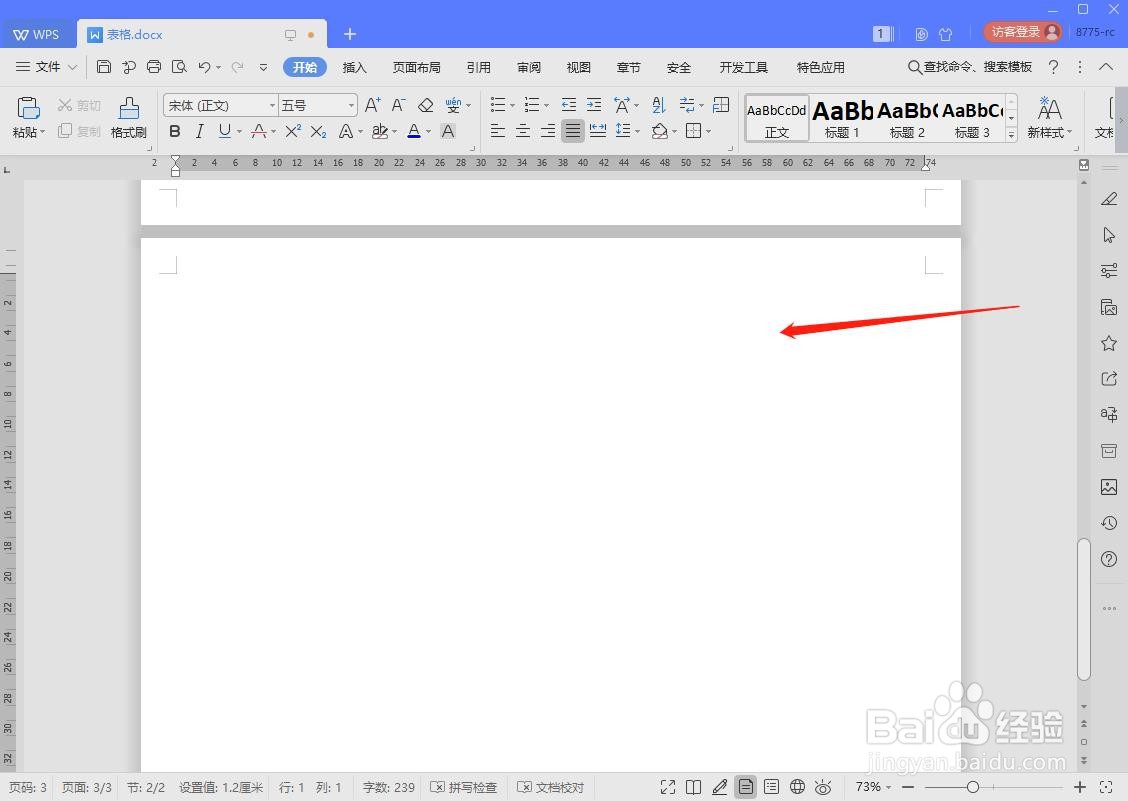The height and width of the screenshot is (801, 1128).
Task: Click 访客登录 login button
Action: pyautogui.click(x=1023, y=32)
